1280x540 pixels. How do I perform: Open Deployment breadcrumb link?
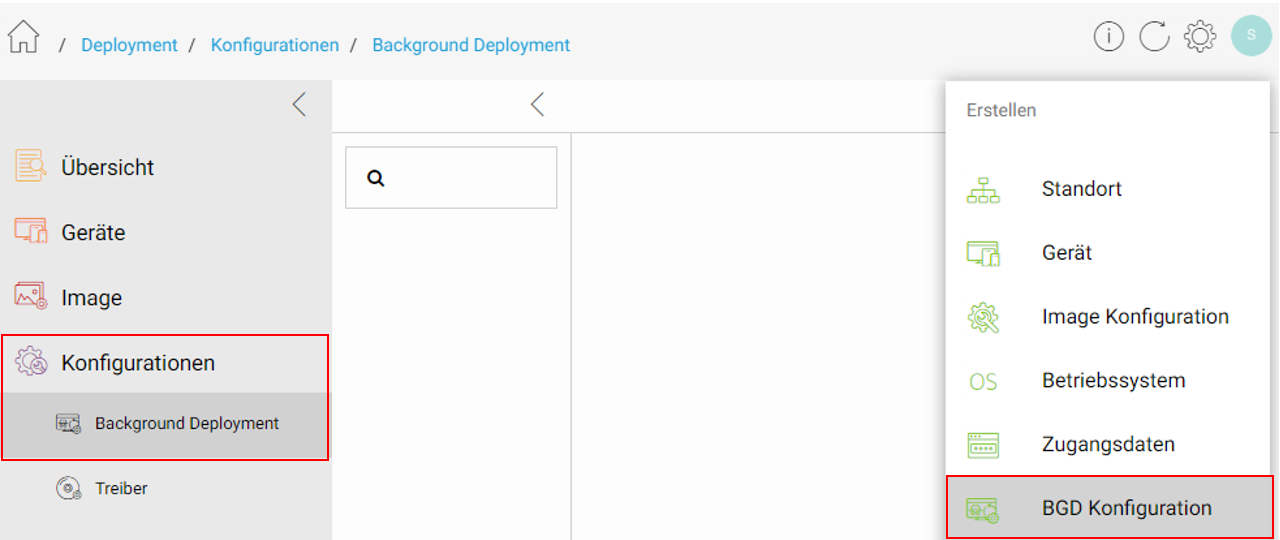click(x=129, y=45)
